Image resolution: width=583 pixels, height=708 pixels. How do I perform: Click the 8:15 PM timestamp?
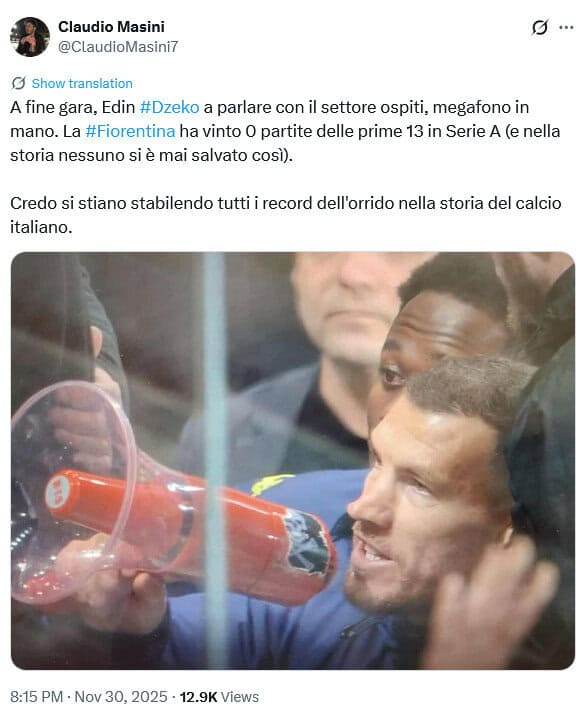(36, 696)
